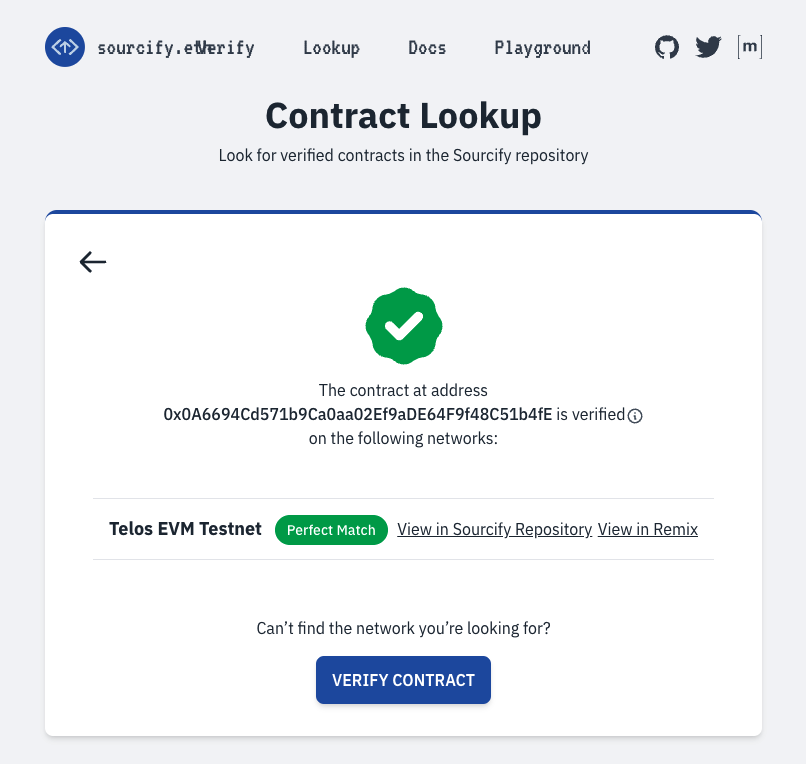Open the Twitter bird icon link

pyautogui.click(x=708, y=47)
